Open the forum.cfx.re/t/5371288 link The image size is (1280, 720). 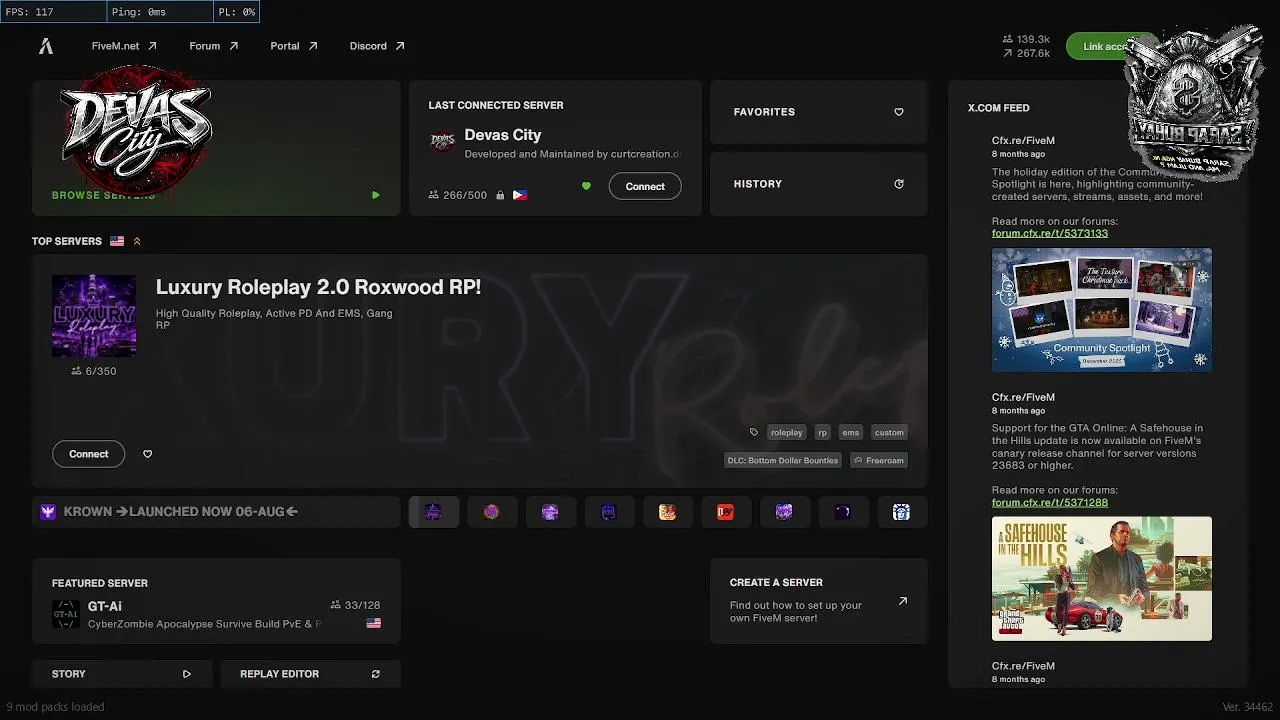1050,502
